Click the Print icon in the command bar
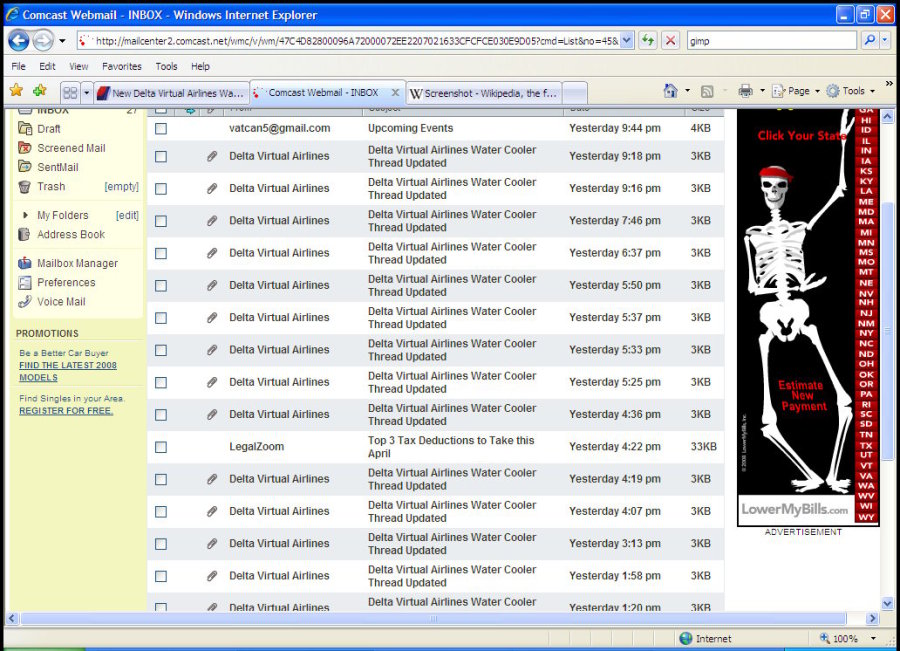Viewport: 900px width, 651px height. pyautogui.click(x=745, y=91)
